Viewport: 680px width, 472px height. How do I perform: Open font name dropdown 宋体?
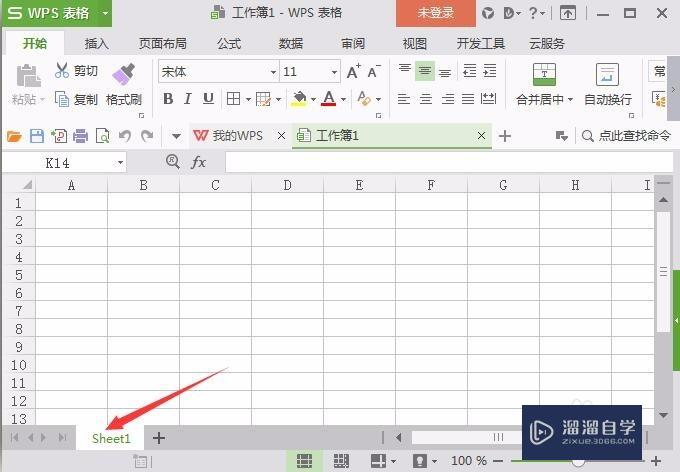pos(274,72)
